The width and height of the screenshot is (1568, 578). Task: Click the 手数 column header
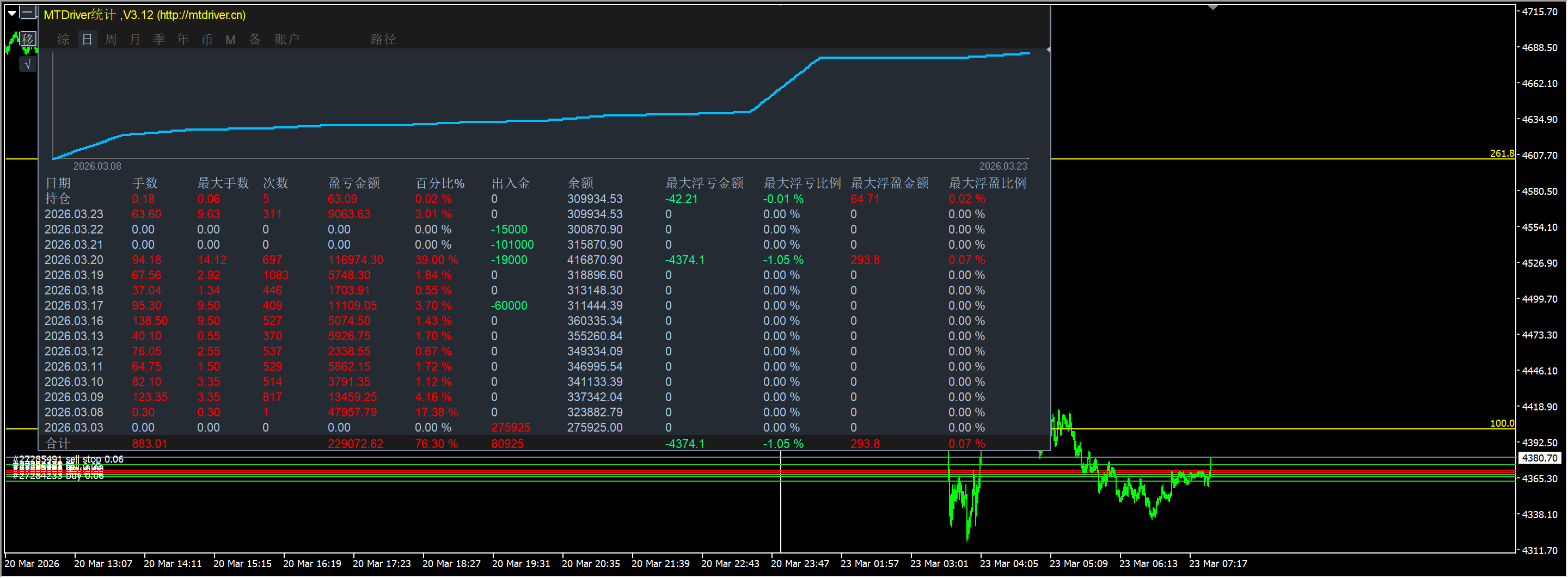coord(145,183)
